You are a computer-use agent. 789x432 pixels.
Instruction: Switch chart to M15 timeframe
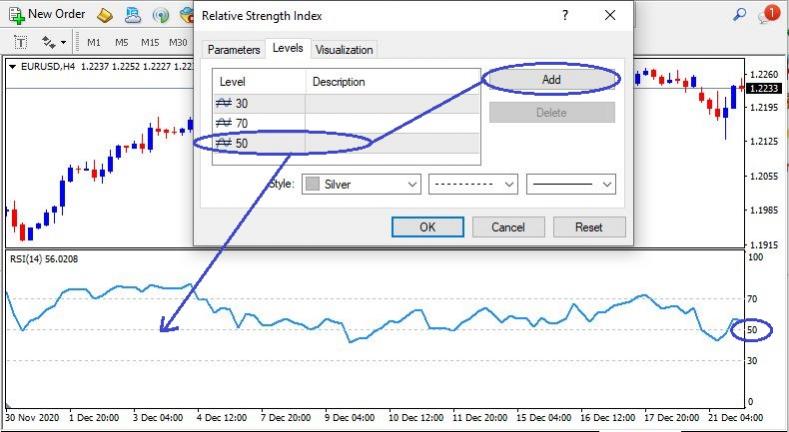pos(149,43)
